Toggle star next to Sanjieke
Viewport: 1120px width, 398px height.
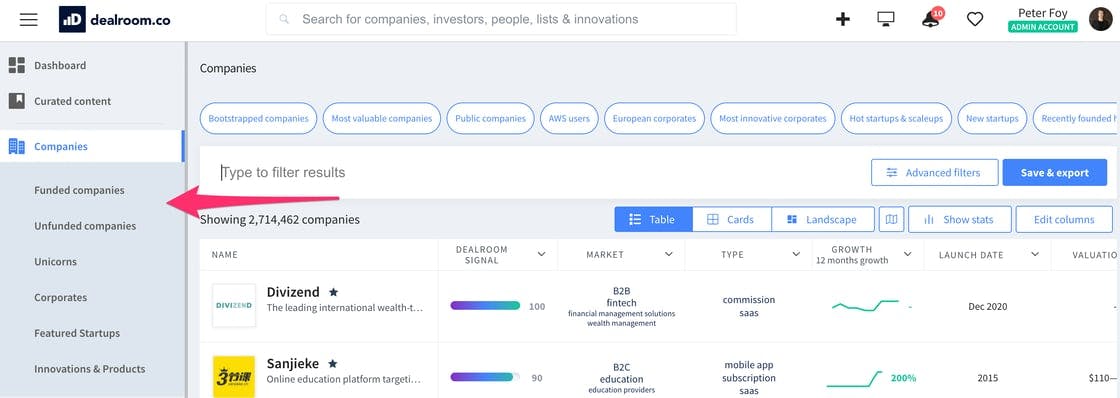pos(332,363)
